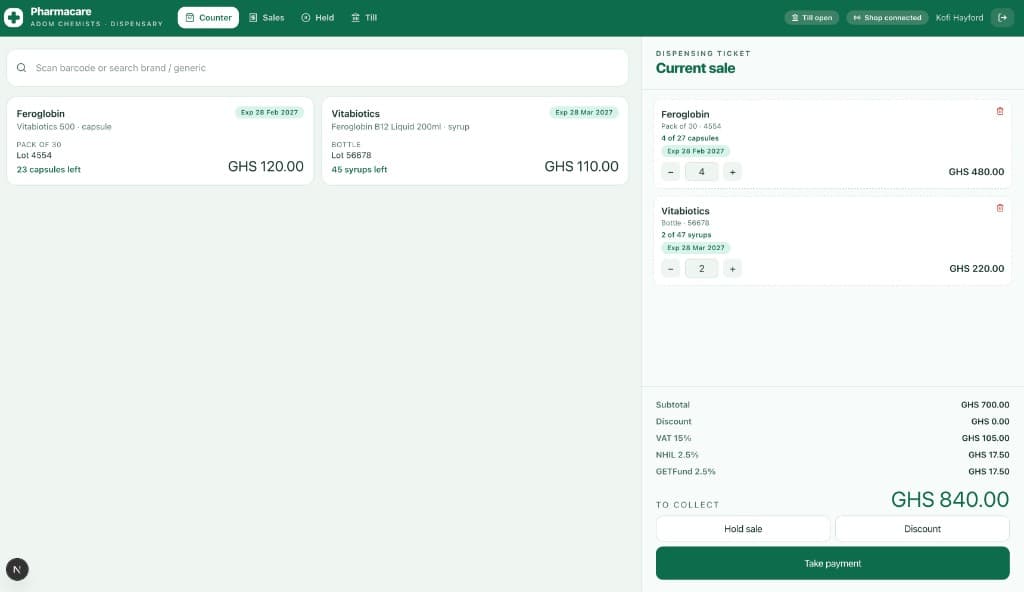The height and width of the screenshot is (592, 1024).
Task: Focus the barcode or brand search field
Action: (x=317, y=68)
